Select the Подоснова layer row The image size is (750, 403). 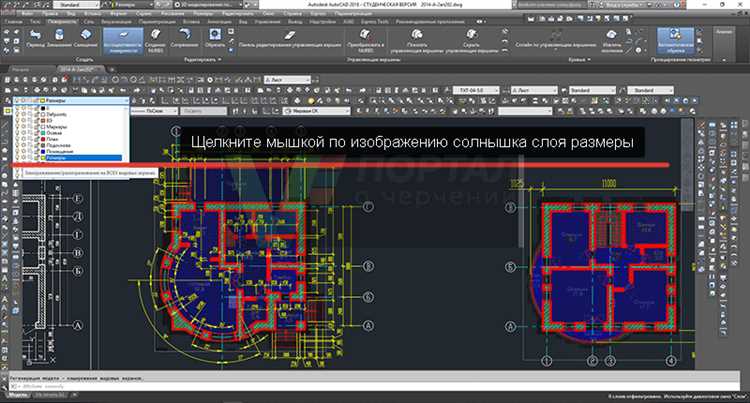pos(68,145)
